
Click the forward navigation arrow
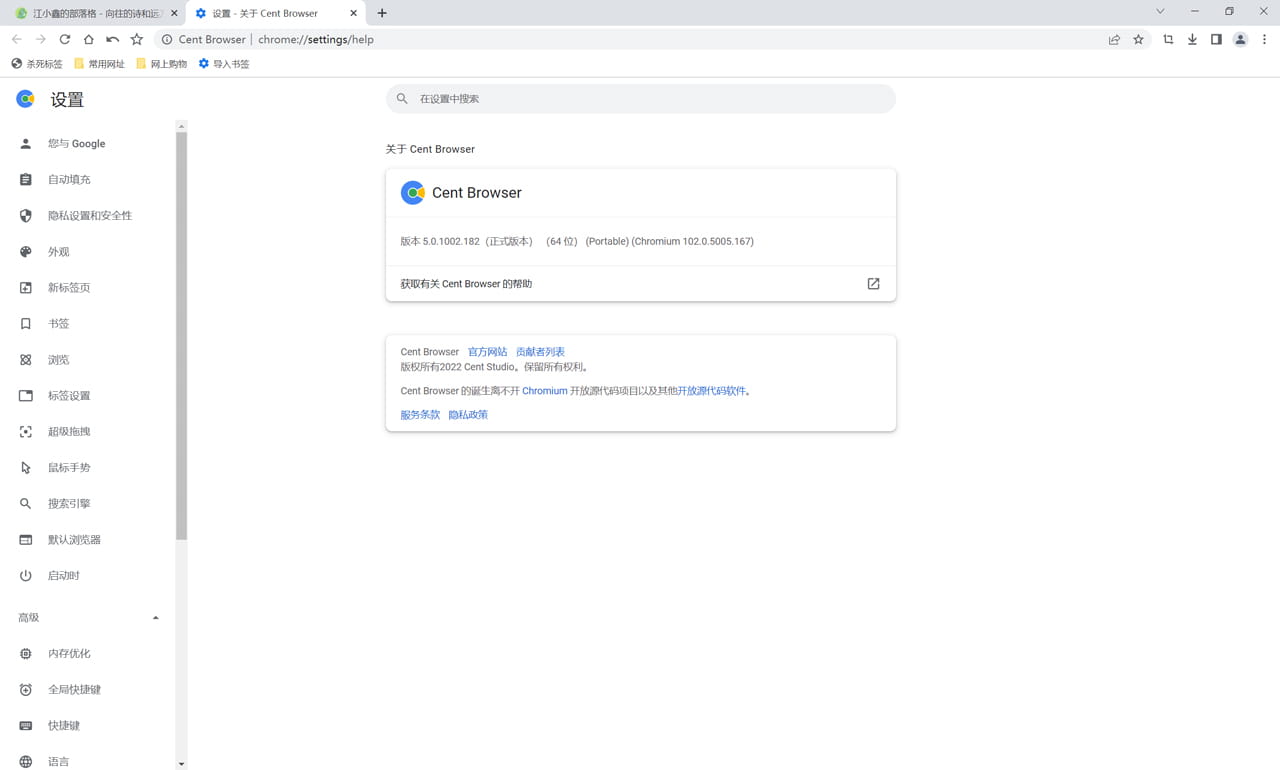[x=41, y=39]
